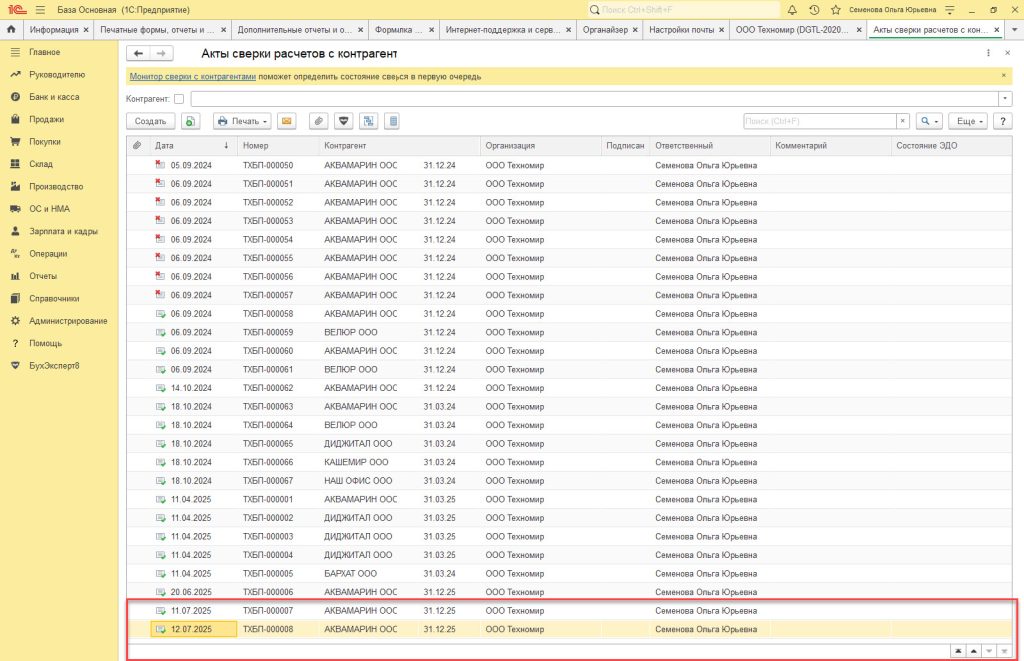Open the Банк и касса section

pyautogui.click(x=54, y=97)
